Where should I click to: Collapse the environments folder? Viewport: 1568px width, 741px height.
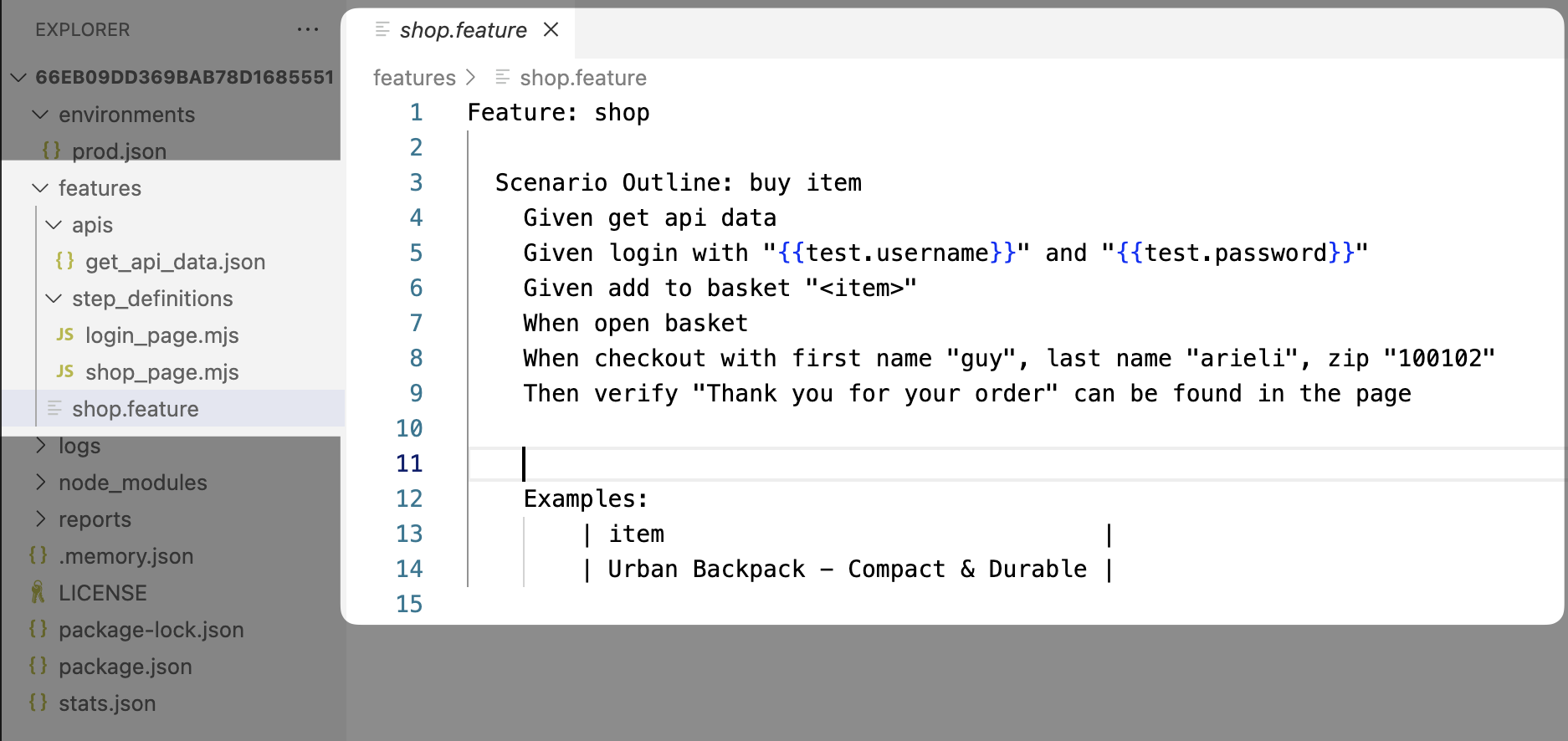point(40,114)
